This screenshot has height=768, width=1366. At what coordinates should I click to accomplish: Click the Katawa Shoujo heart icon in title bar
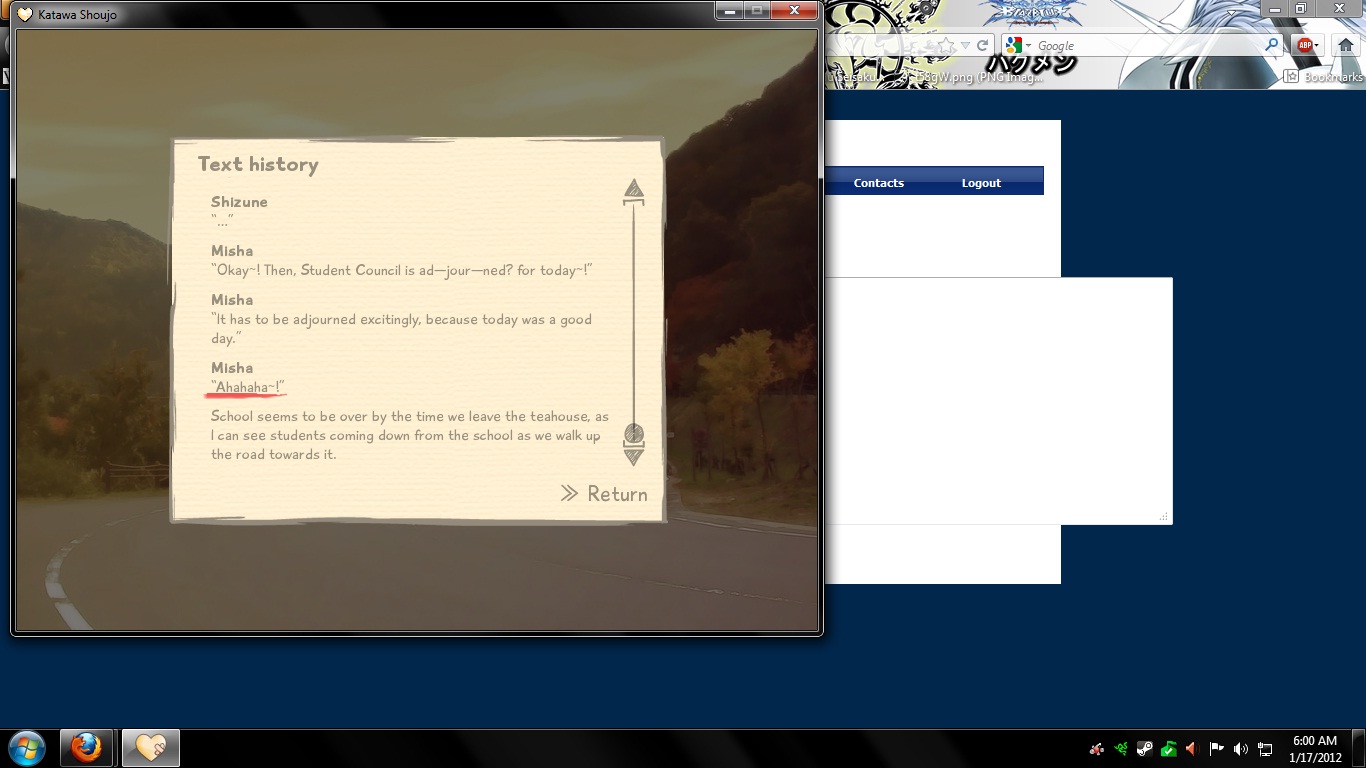(x=25, y=14)
